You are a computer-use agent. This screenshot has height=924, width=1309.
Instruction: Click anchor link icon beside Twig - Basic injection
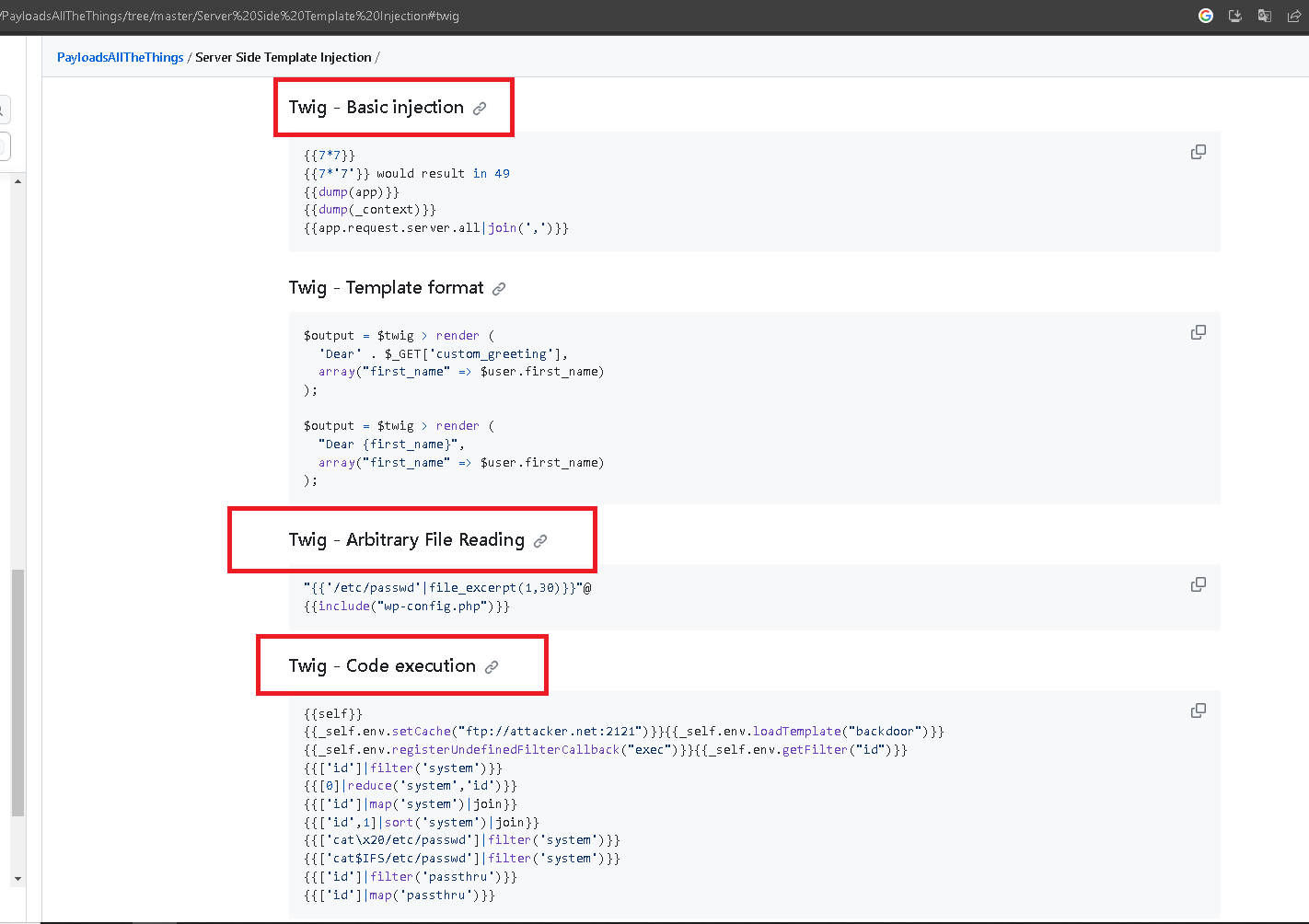pyautogui.click(x=480, y=109)
